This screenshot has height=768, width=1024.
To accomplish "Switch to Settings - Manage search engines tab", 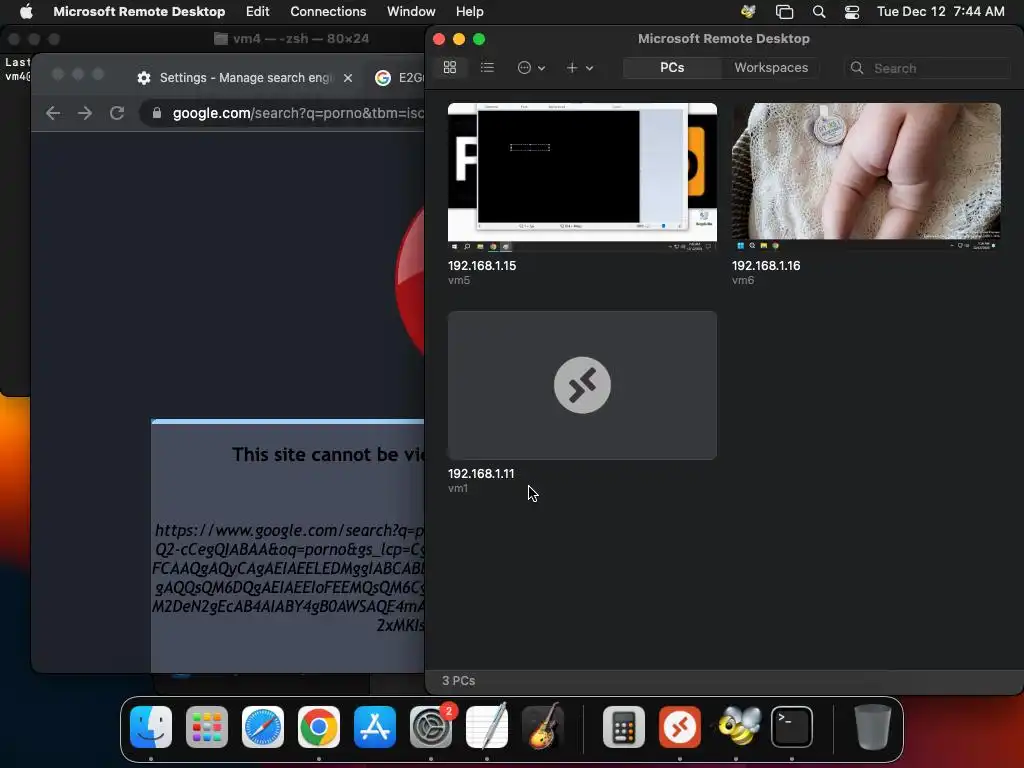I will click(246, 78).
